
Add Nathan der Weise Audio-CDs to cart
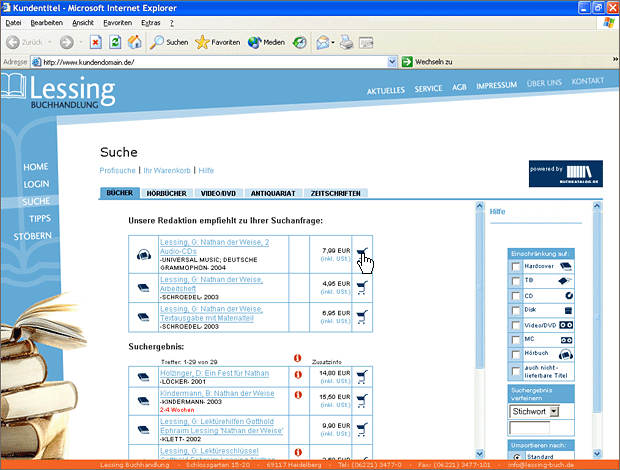point(362,253)
